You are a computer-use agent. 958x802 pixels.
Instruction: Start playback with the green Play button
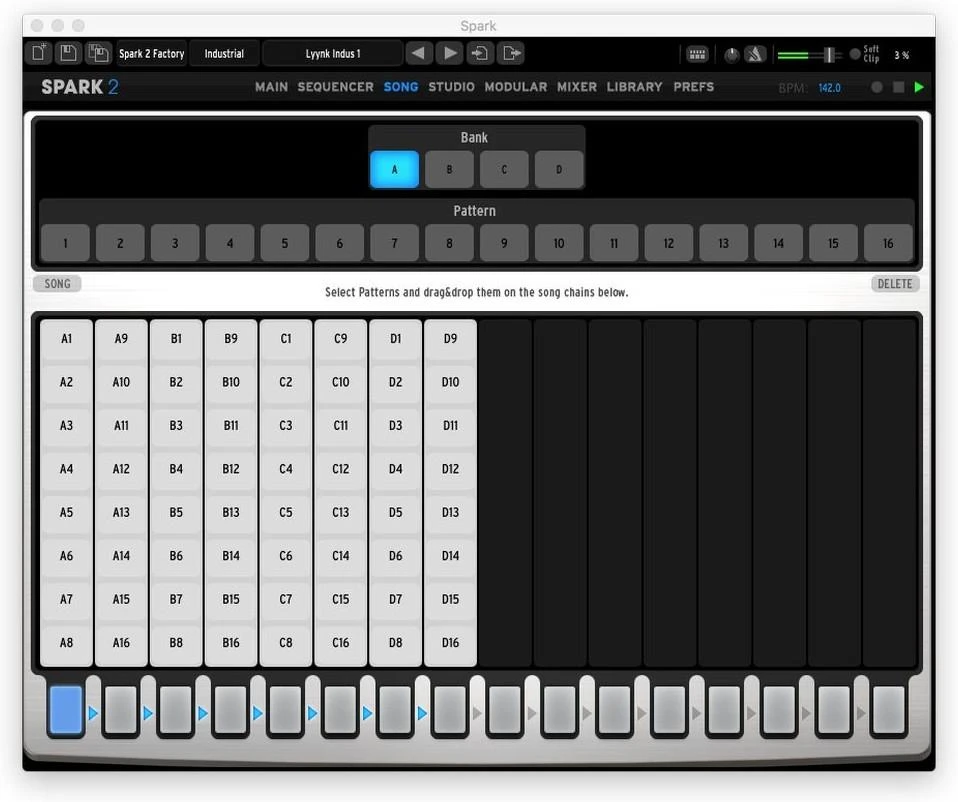919,87
